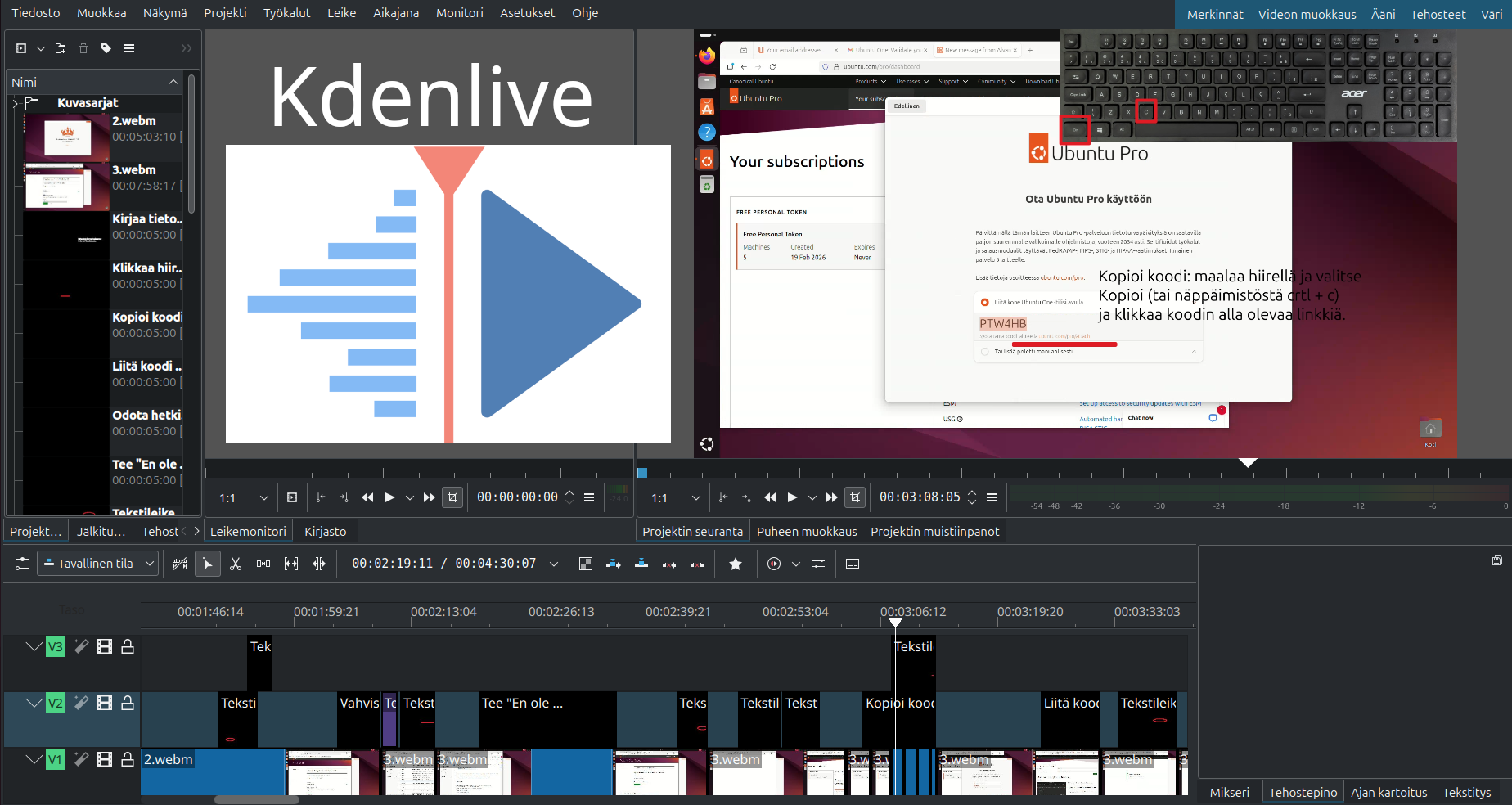The width and height of the screenshot is (1512, 805).
Task: Open timeline track settings icon
Action: pyautogui.click(x=22, y=564)
